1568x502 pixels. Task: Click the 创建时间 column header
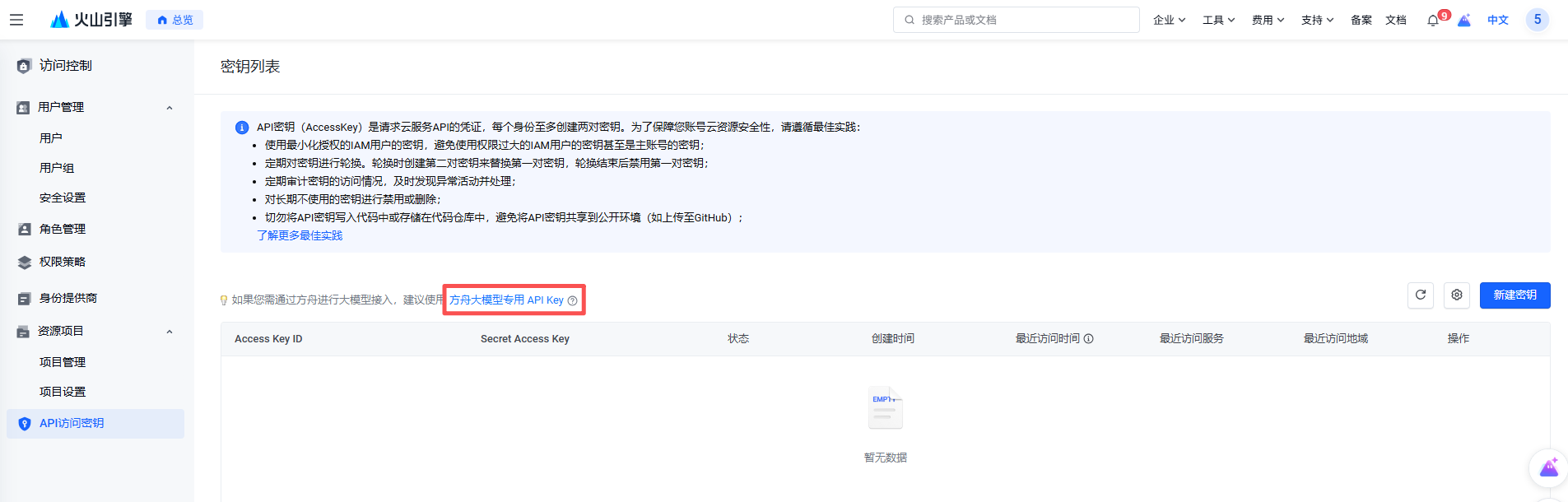point(893,338)
